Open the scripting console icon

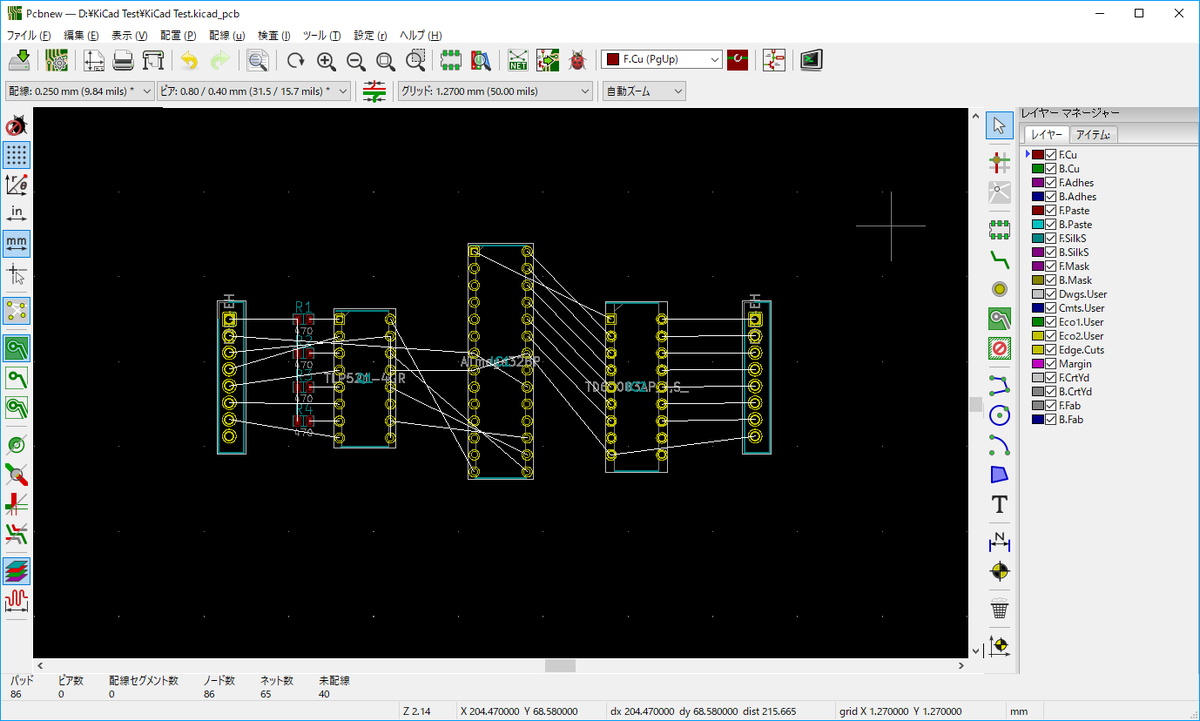(811, 60)
